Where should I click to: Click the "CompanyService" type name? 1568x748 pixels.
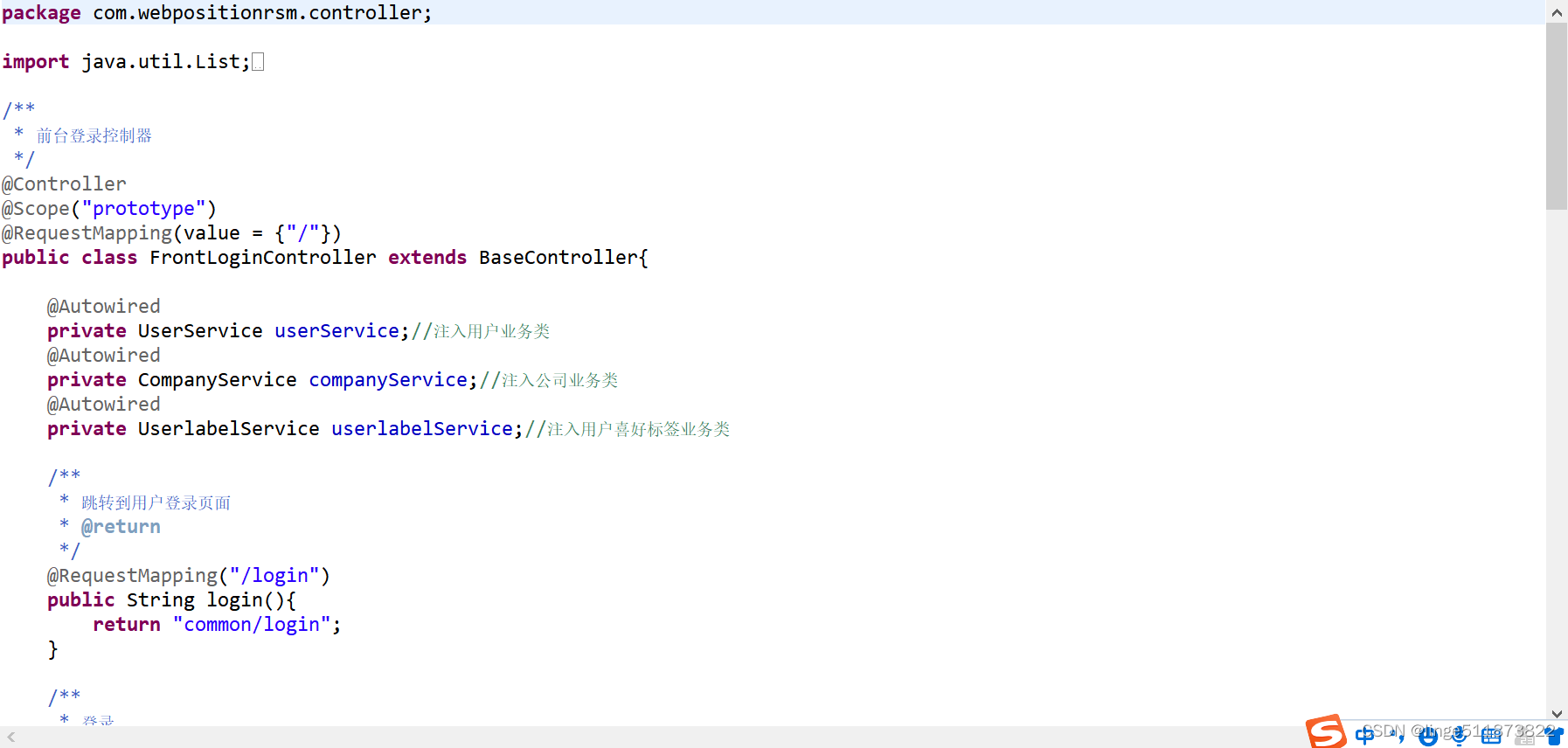pyautogui.click(x=218, y=380)
